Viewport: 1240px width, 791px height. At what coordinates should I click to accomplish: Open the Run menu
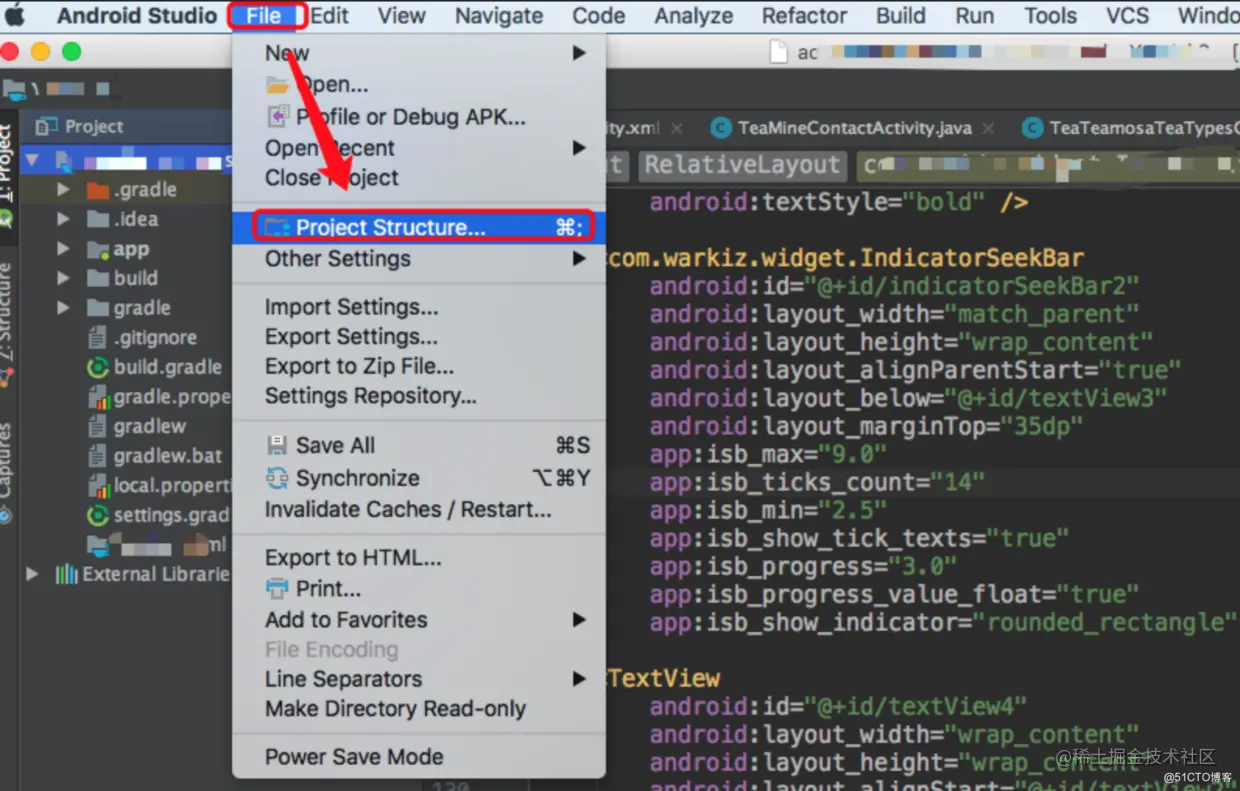[975, 15]
